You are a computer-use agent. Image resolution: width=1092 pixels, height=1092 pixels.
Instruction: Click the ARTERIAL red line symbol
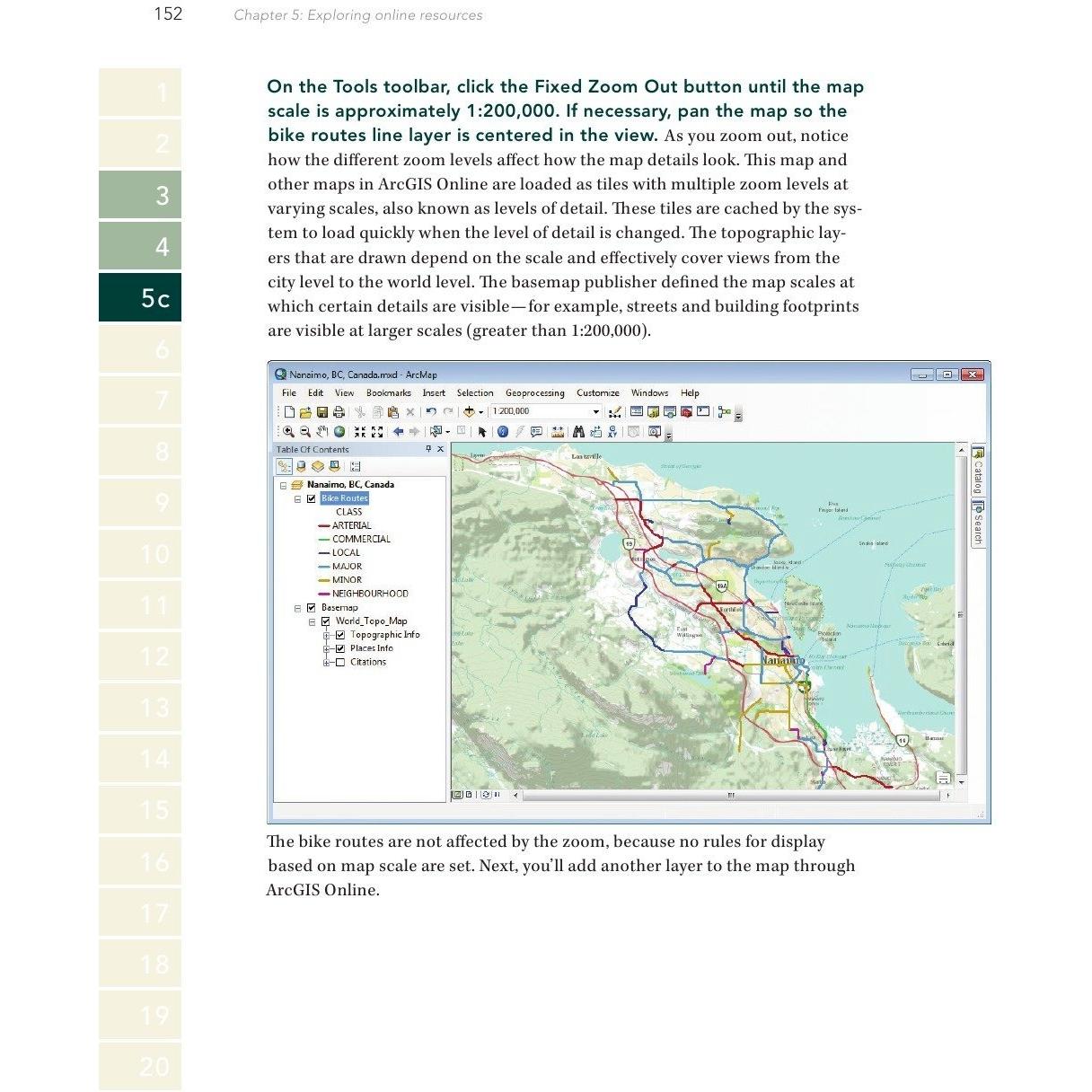coord(323,526)
